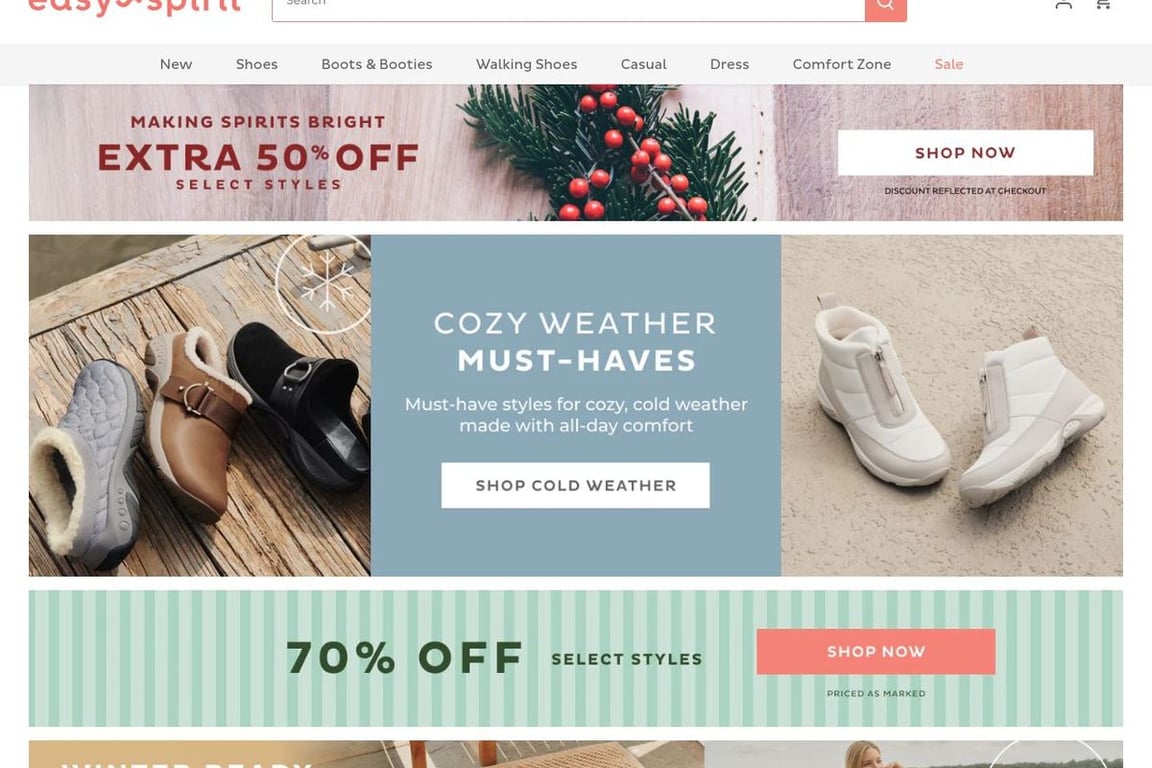Open the Casual category
This screenshot has height=768, width=1152.
(644, 64)
